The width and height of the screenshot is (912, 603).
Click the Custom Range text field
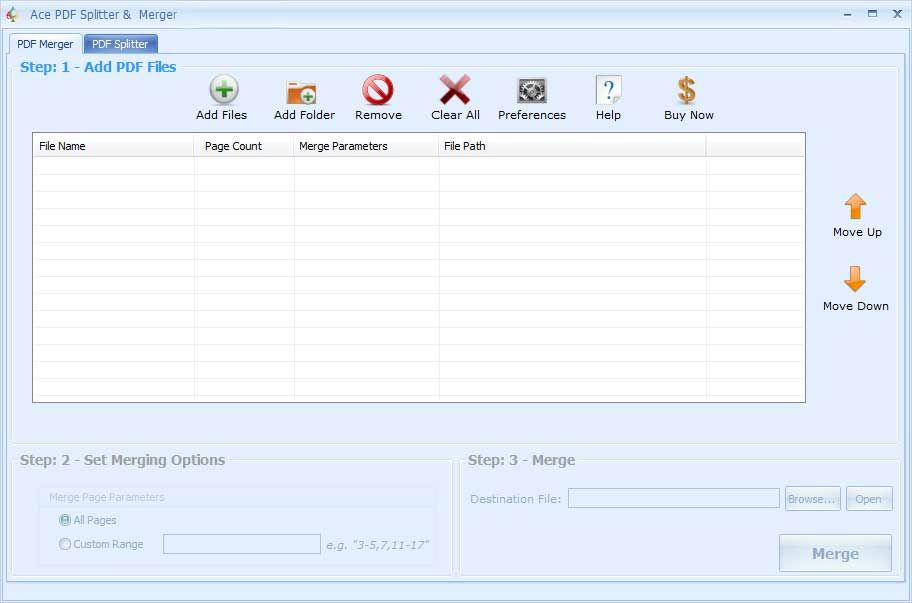241,544
